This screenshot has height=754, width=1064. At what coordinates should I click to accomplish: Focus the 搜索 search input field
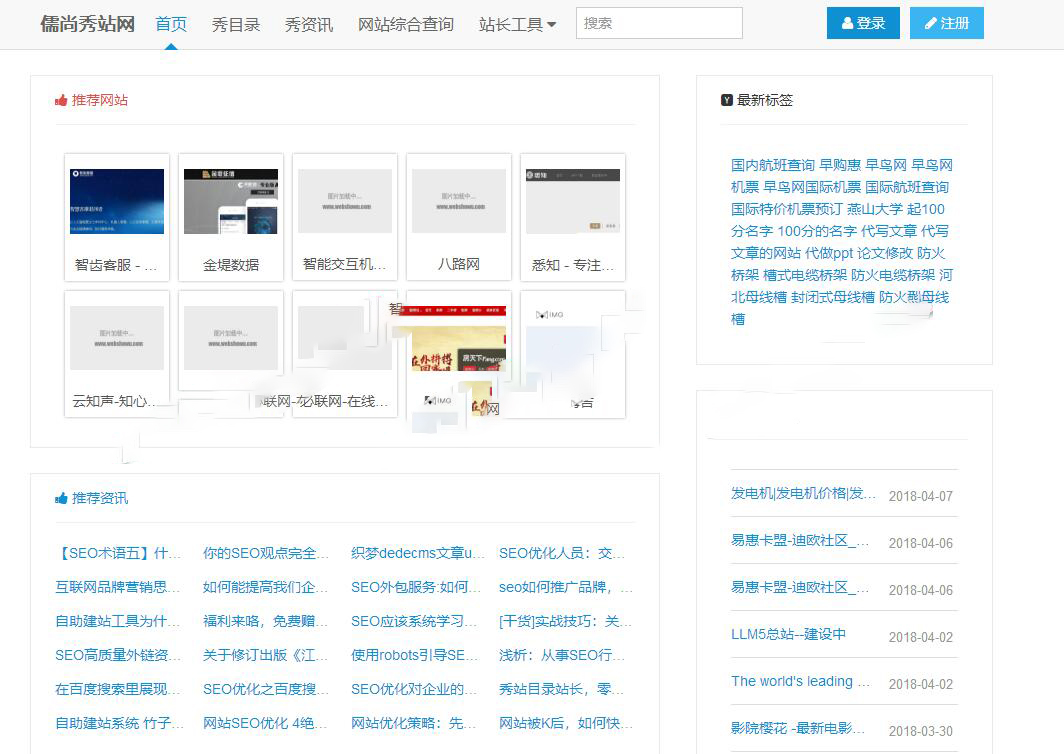[x=659, y=23]
